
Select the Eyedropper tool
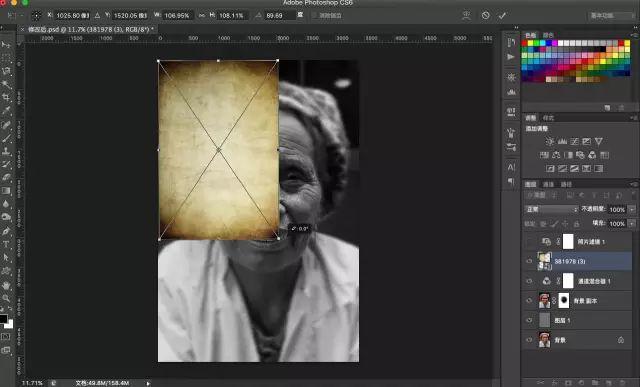click(6, 111)
